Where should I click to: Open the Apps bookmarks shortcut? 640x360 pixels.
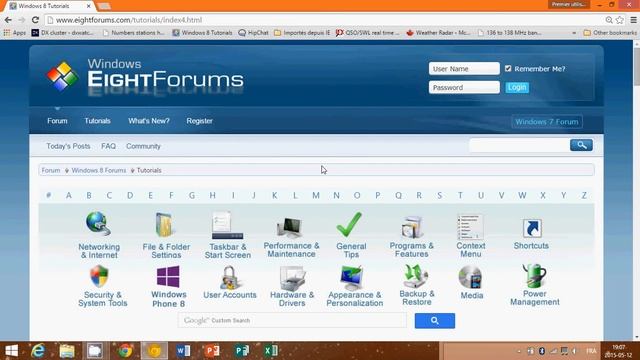15,33
